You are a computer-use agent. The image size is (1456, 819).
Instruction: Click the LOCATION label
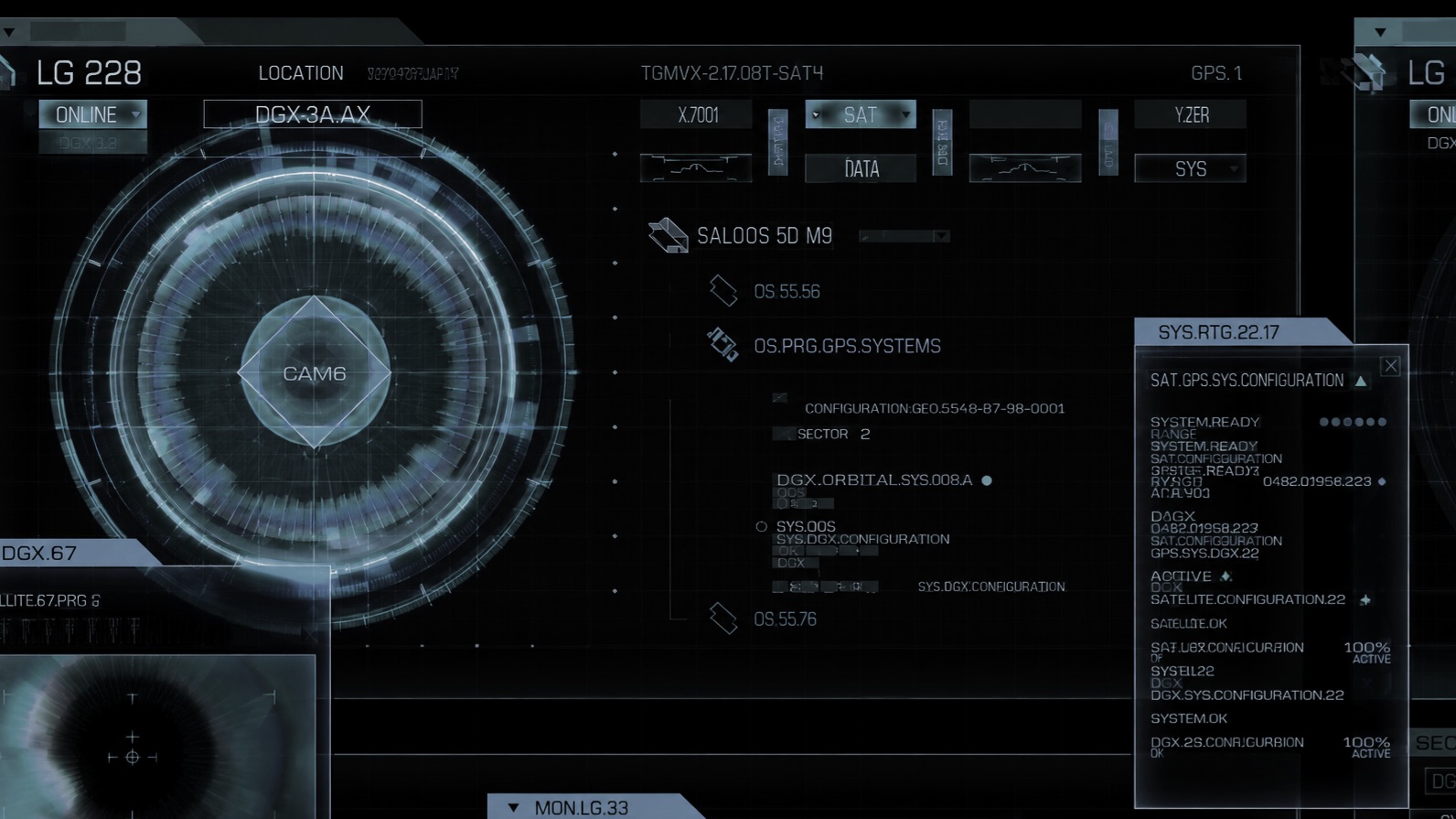click(301, 73)
